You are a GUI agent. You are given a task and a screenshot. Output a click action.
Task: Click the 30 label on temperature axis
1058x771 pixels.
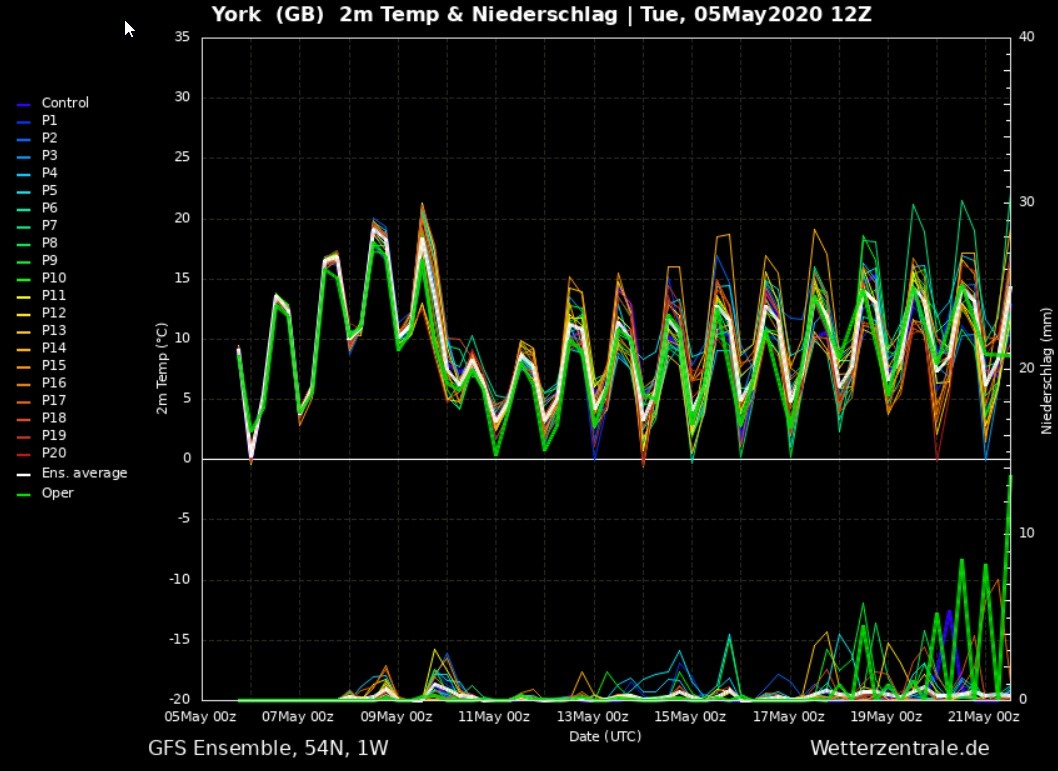pos(183,97)
